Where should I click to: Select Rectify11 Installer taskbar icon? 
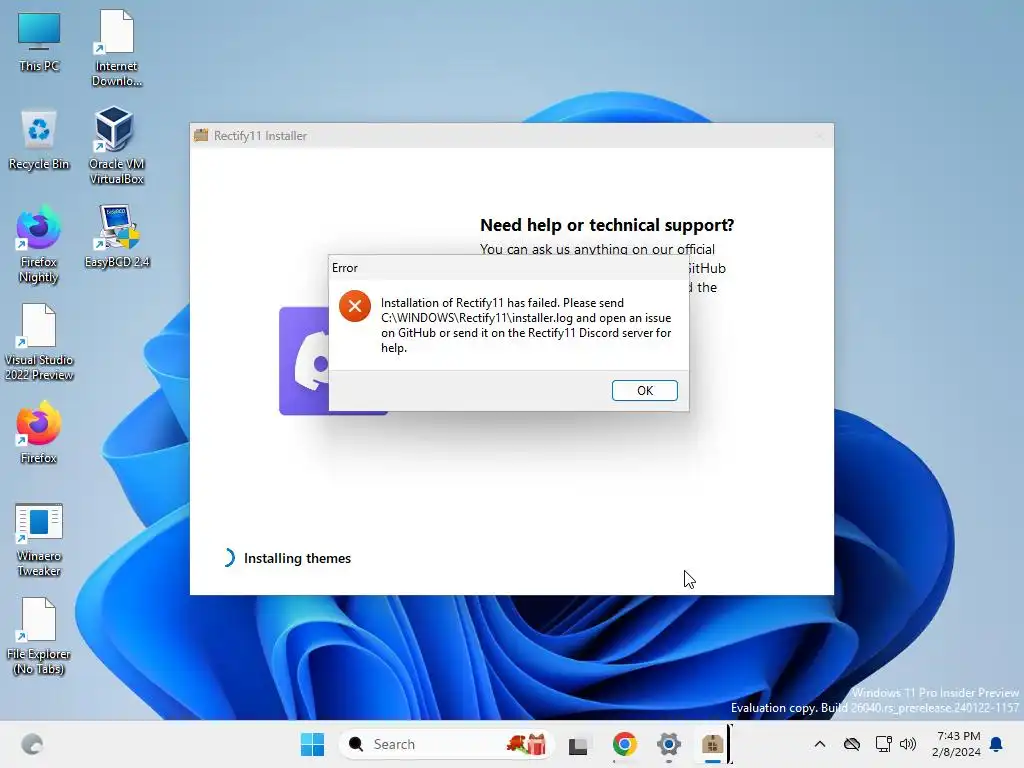[712, 744]
